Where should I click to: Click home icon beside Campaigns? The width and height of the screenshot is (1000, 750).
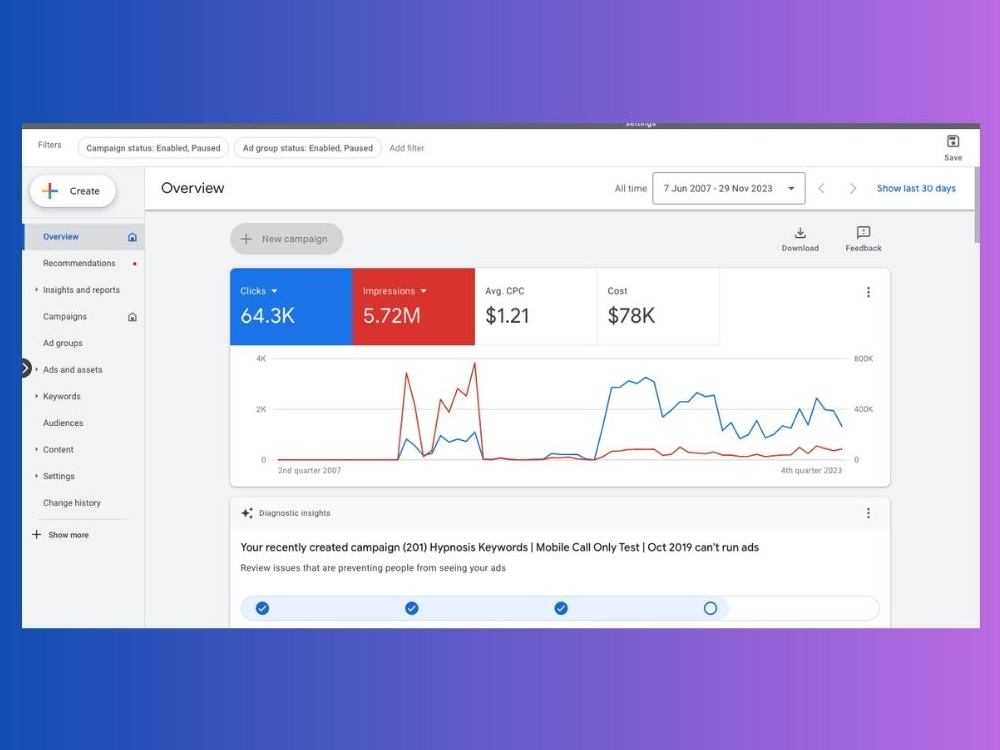coord(132,317)
